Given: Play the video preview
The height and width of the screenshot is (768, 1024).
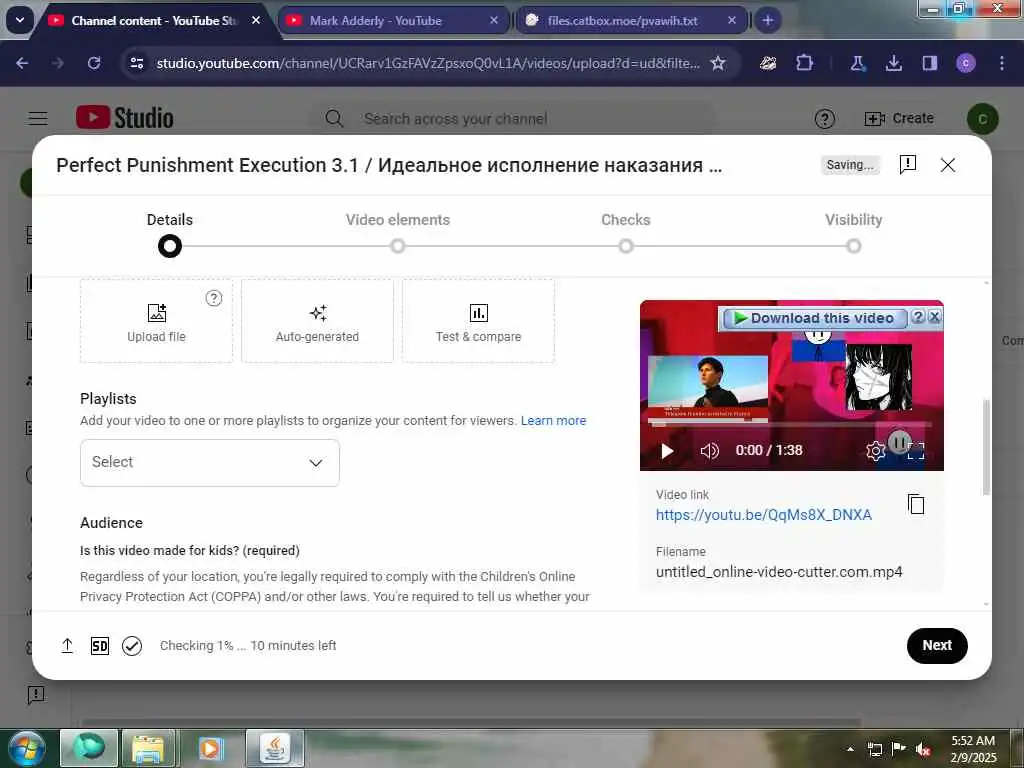Looking at the screenshot, I should (x=667, y=451).
